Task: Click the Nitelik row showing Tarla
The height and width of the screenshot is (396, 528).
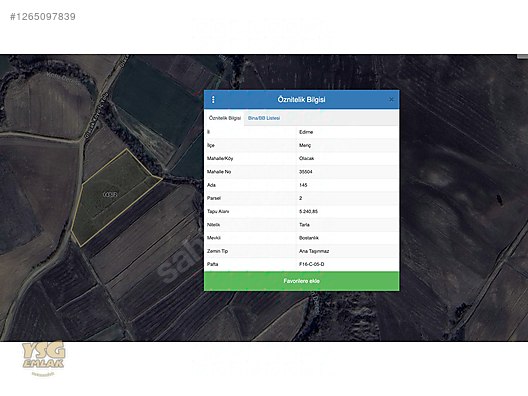Action: tap(302, 225)
